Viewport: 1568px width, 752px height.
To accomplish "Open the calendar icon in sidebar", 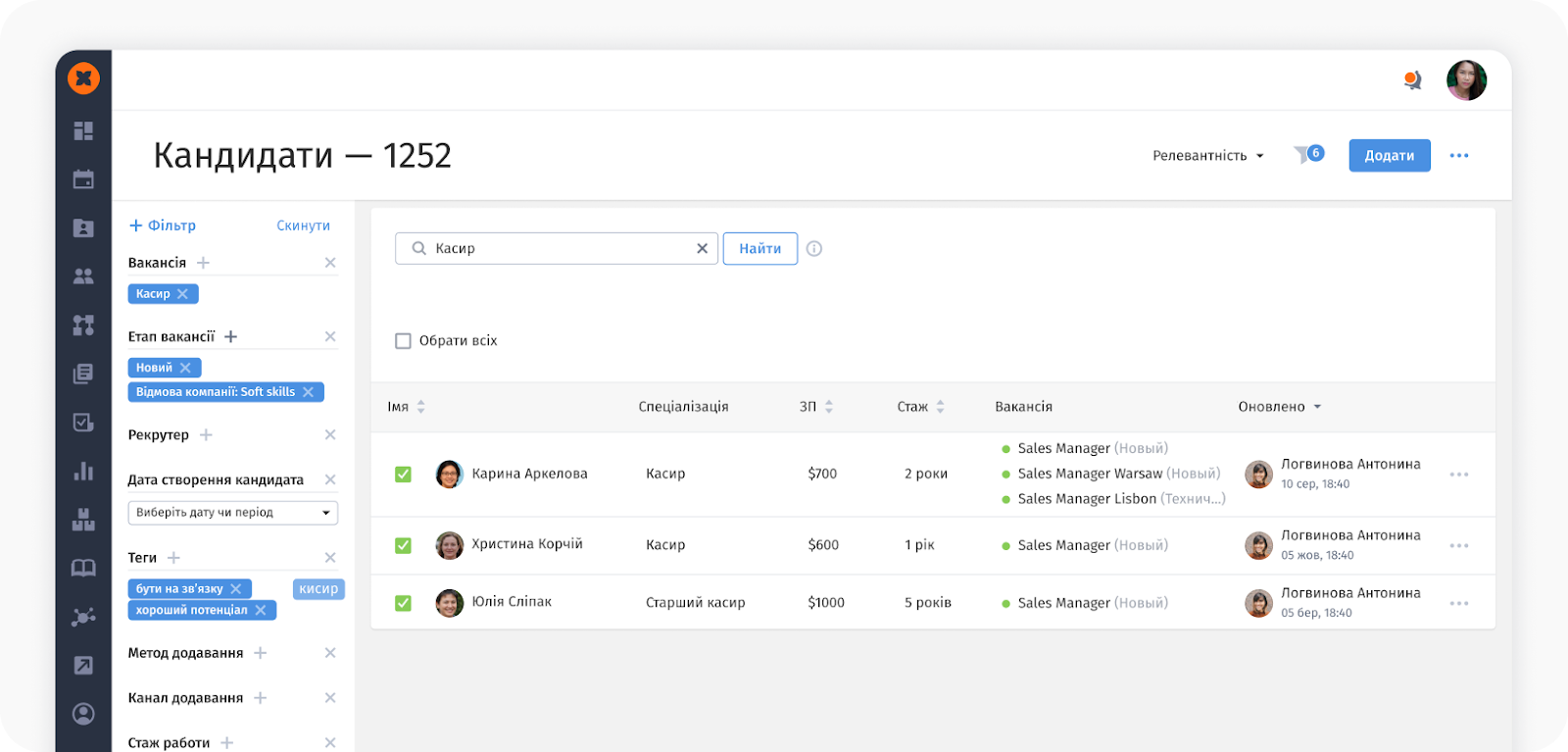I will click(x=83, y=179).
